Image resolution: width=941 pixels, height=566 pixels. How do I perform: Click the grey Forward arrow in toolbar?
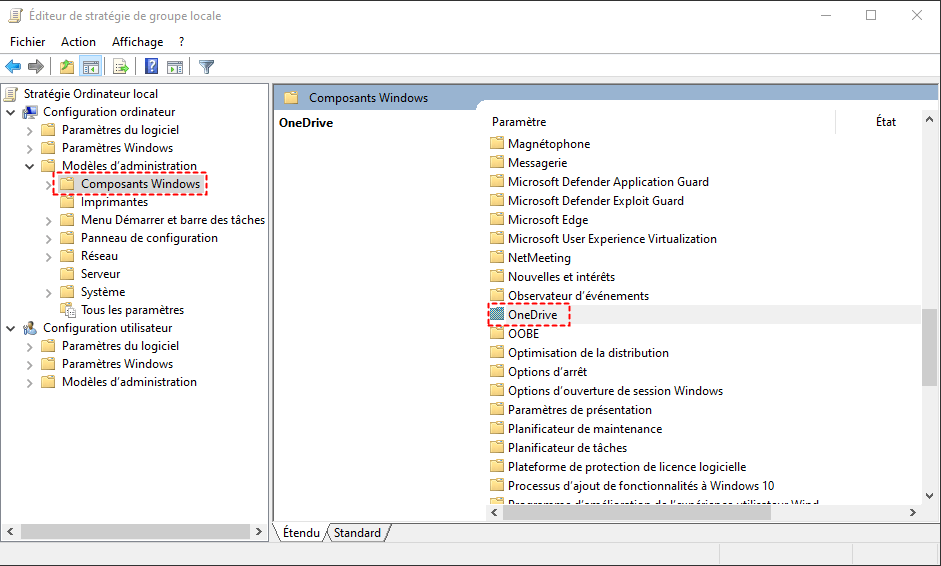click(36, 67)
